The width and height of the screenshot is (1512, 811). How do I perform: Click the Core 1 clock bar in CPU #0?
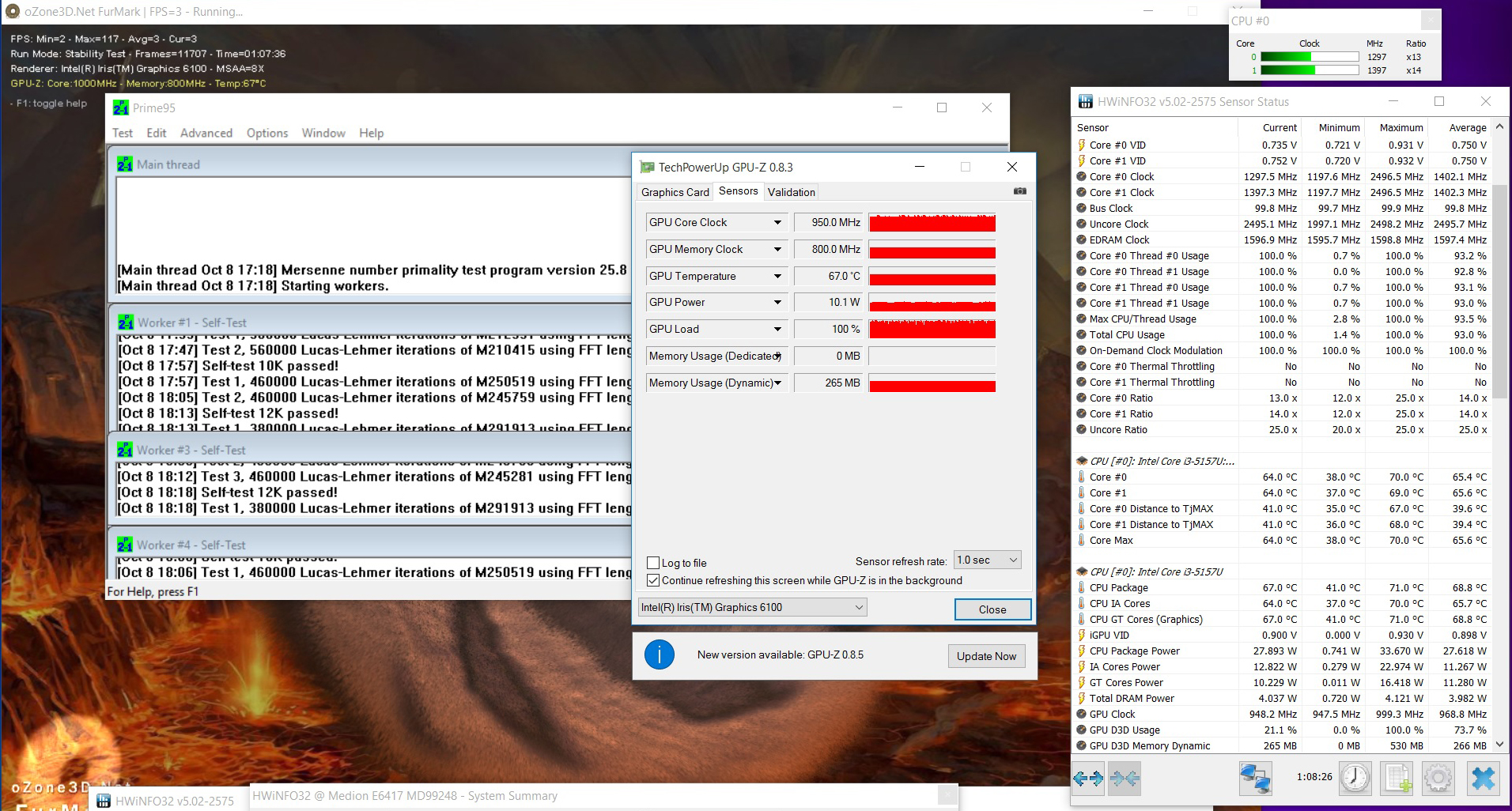(x=1310, y=70)
